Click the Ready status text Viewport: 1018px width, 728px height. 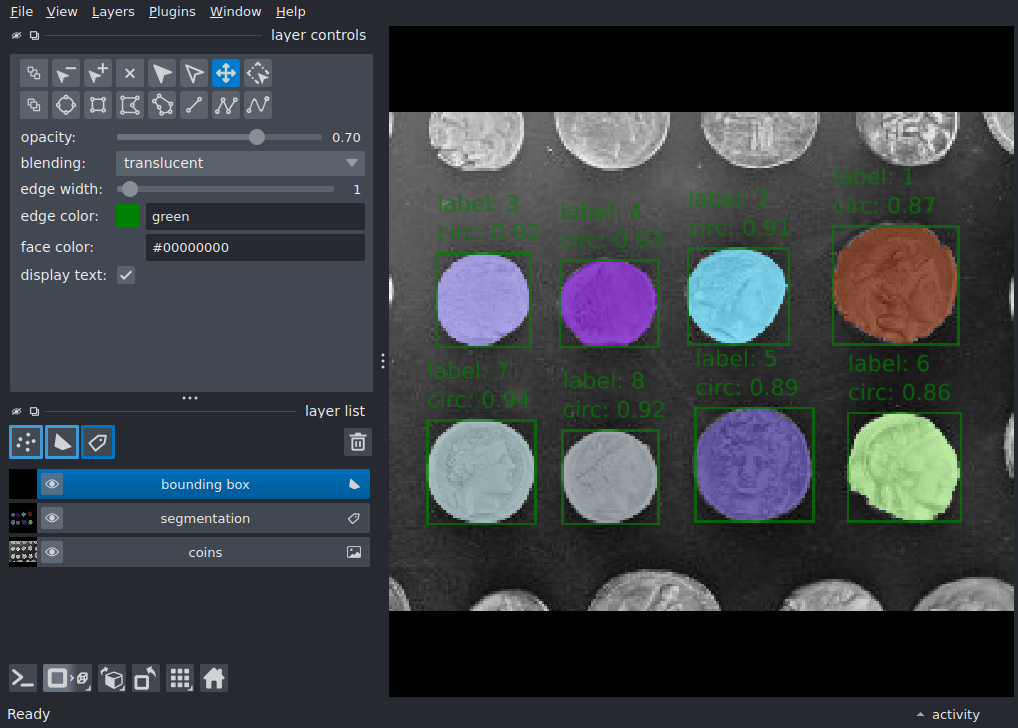(29, 714)
